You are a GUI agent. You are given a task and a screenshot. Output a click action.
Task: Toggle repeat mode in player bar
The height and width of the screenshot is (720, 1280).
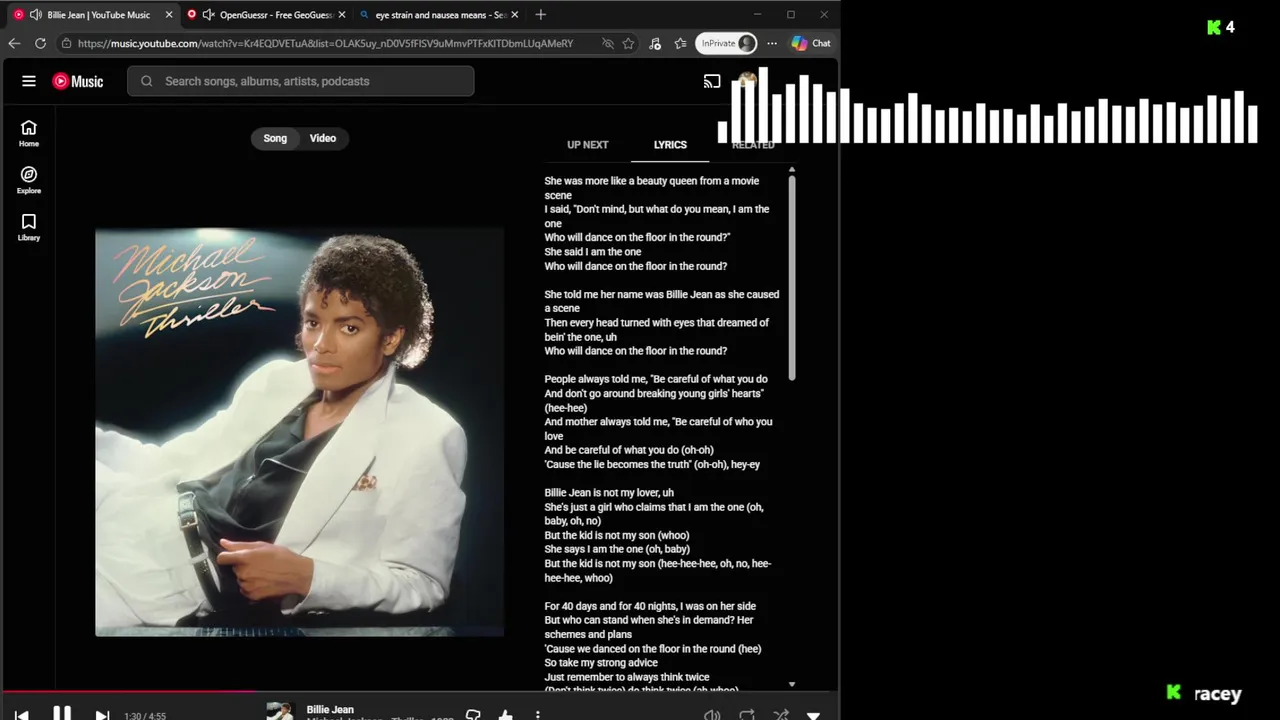(x=746, y=715)
